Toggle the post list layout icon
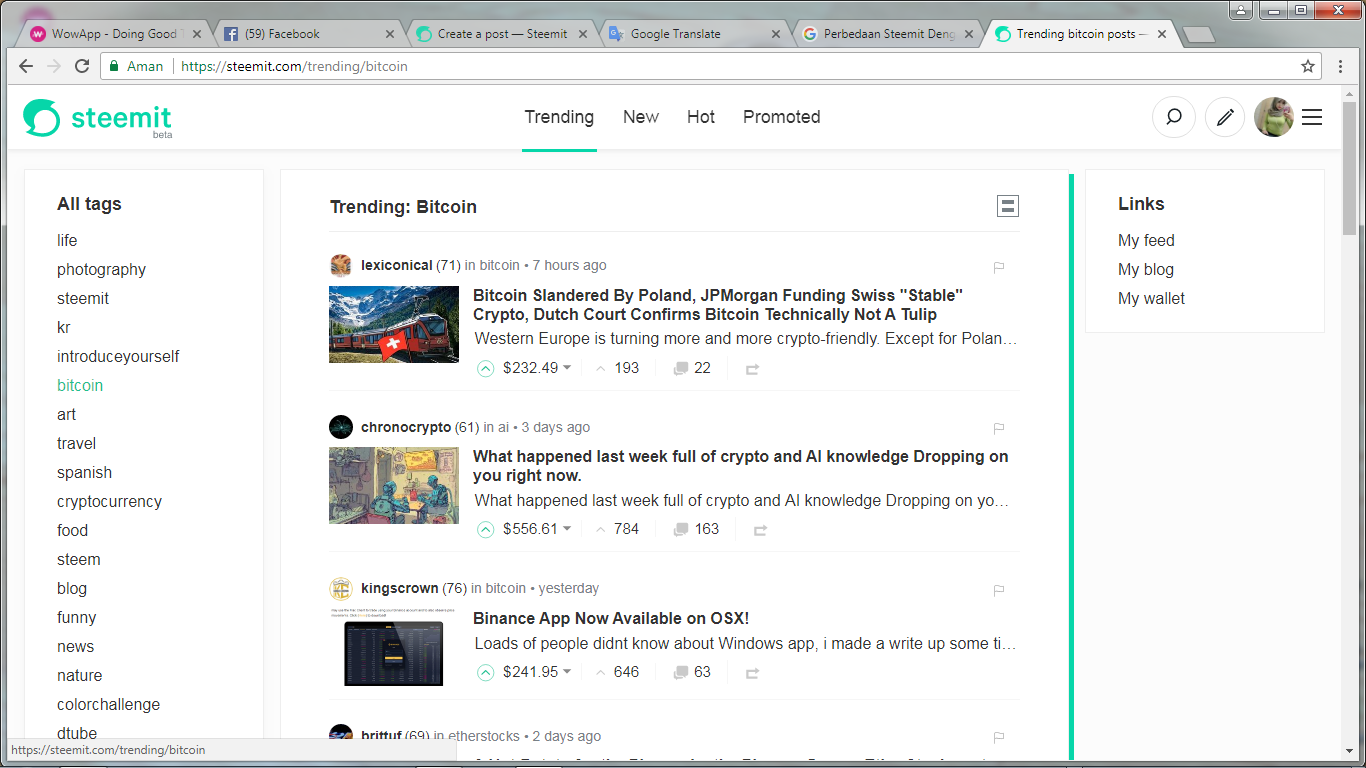 [1008, 206]
